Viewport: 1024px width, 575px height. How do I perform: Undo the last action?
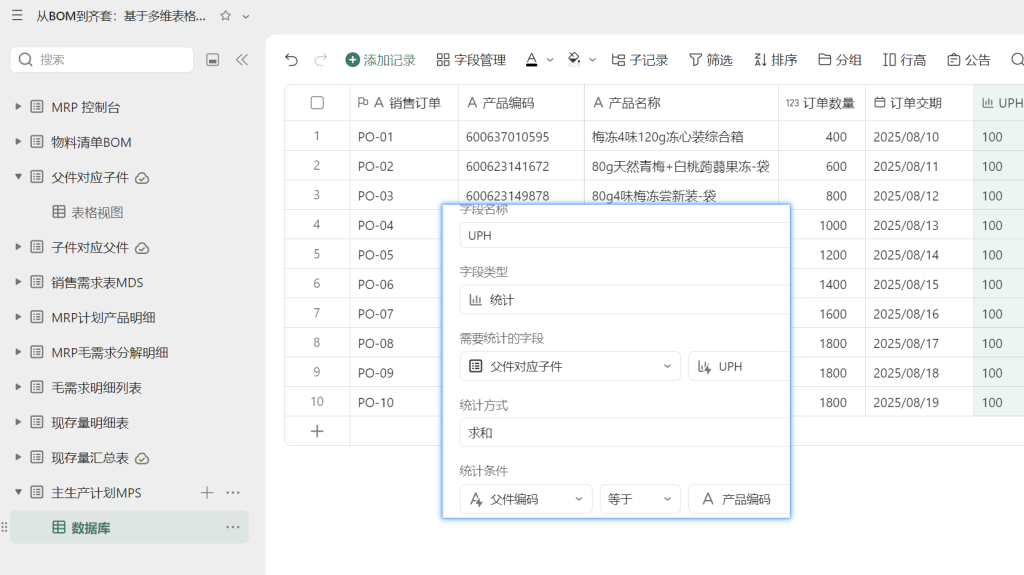point(291,60)
